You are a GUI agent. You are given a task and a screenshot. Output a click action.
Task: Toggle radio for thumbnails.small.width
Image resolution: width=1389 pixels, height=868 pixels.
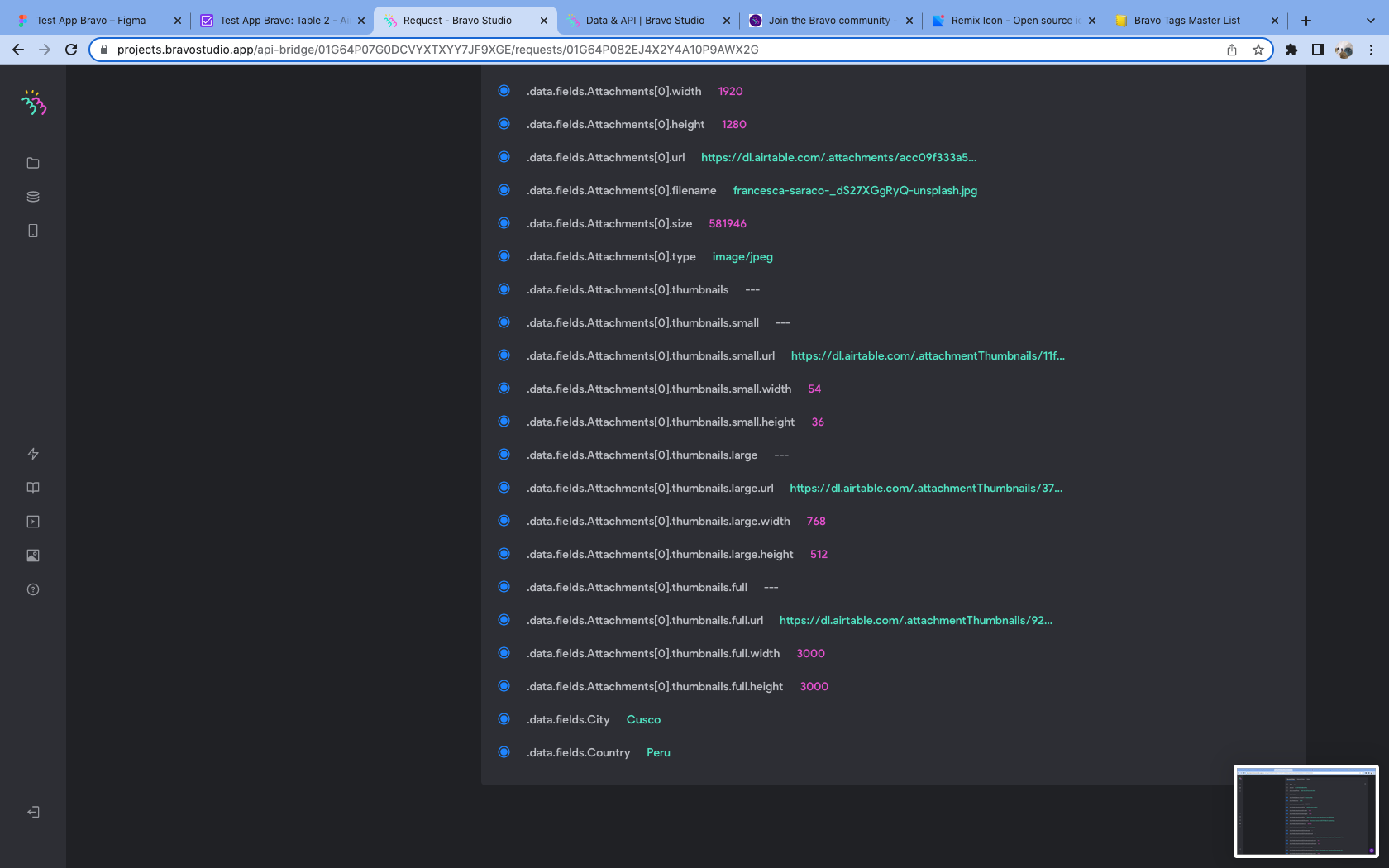tap(504, 389)
